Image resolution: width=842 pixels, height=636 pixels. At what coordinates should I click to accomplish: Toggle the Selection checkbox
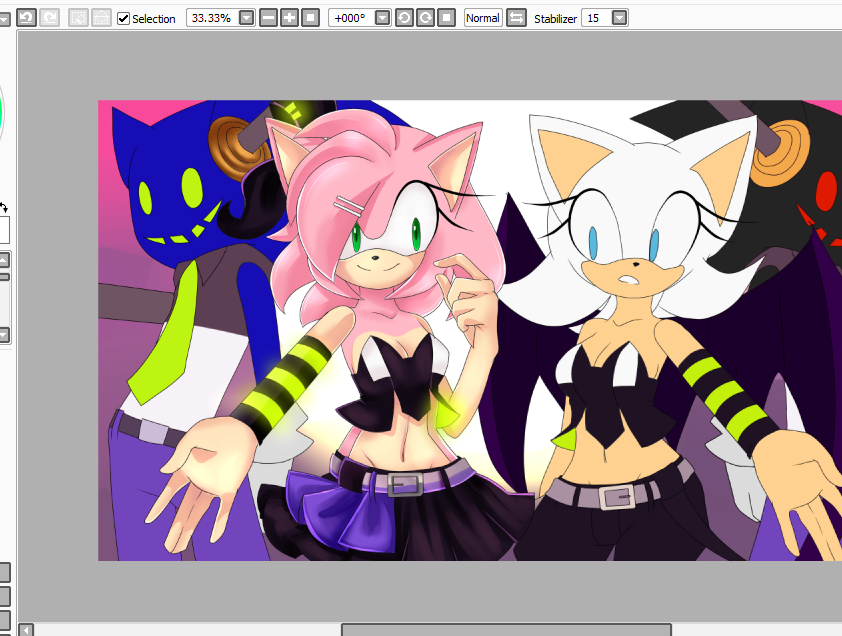[x=124, y=18]
